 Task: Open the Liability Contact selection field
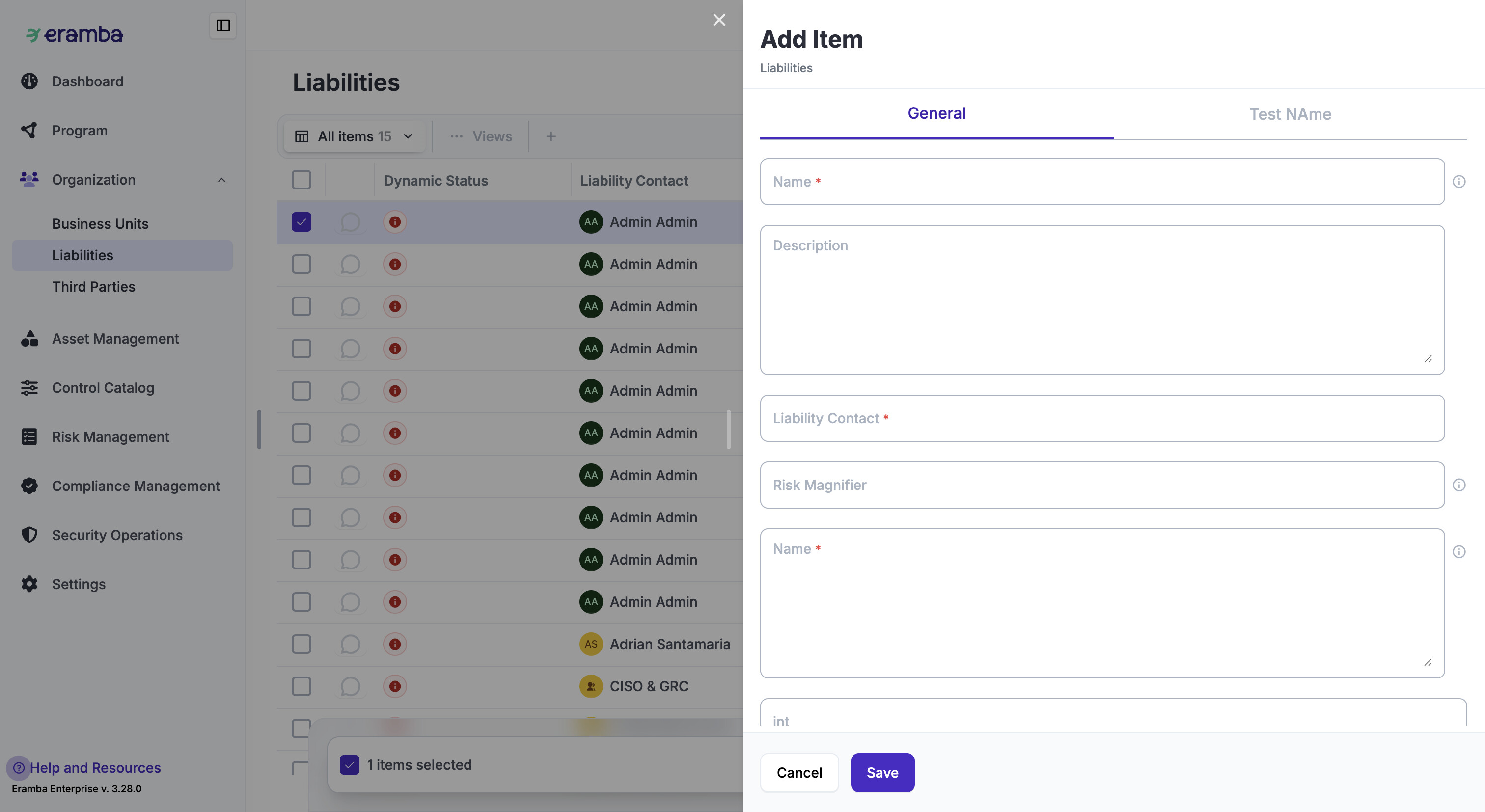point(1101,418)
